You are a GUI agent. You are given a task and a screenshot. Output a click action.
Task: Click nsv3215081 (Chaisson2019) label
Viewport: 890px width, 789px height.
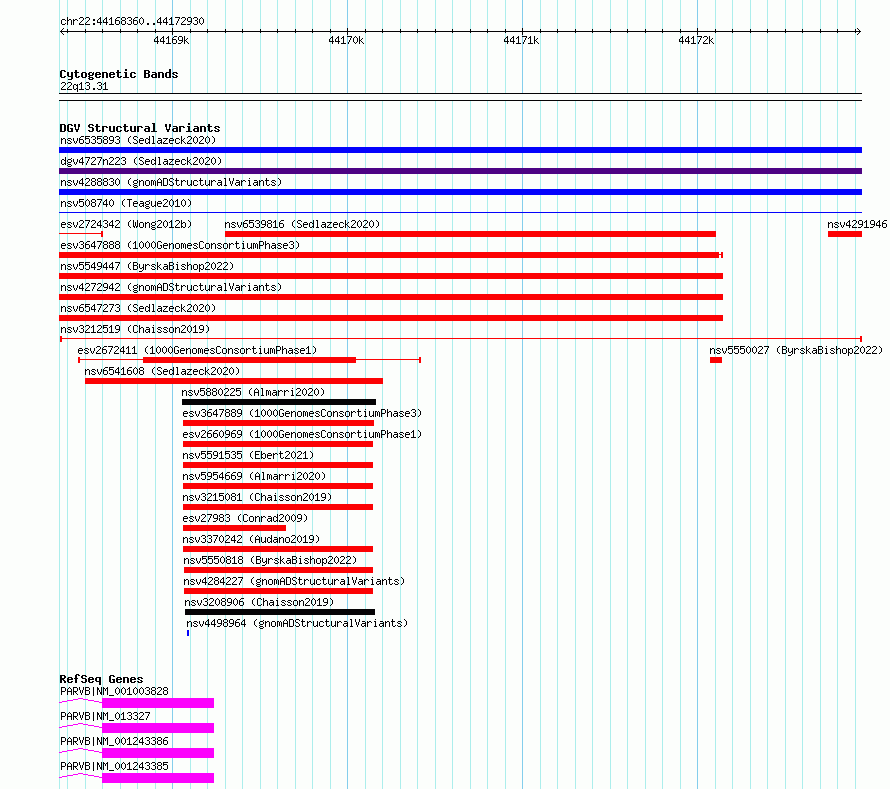257,497
